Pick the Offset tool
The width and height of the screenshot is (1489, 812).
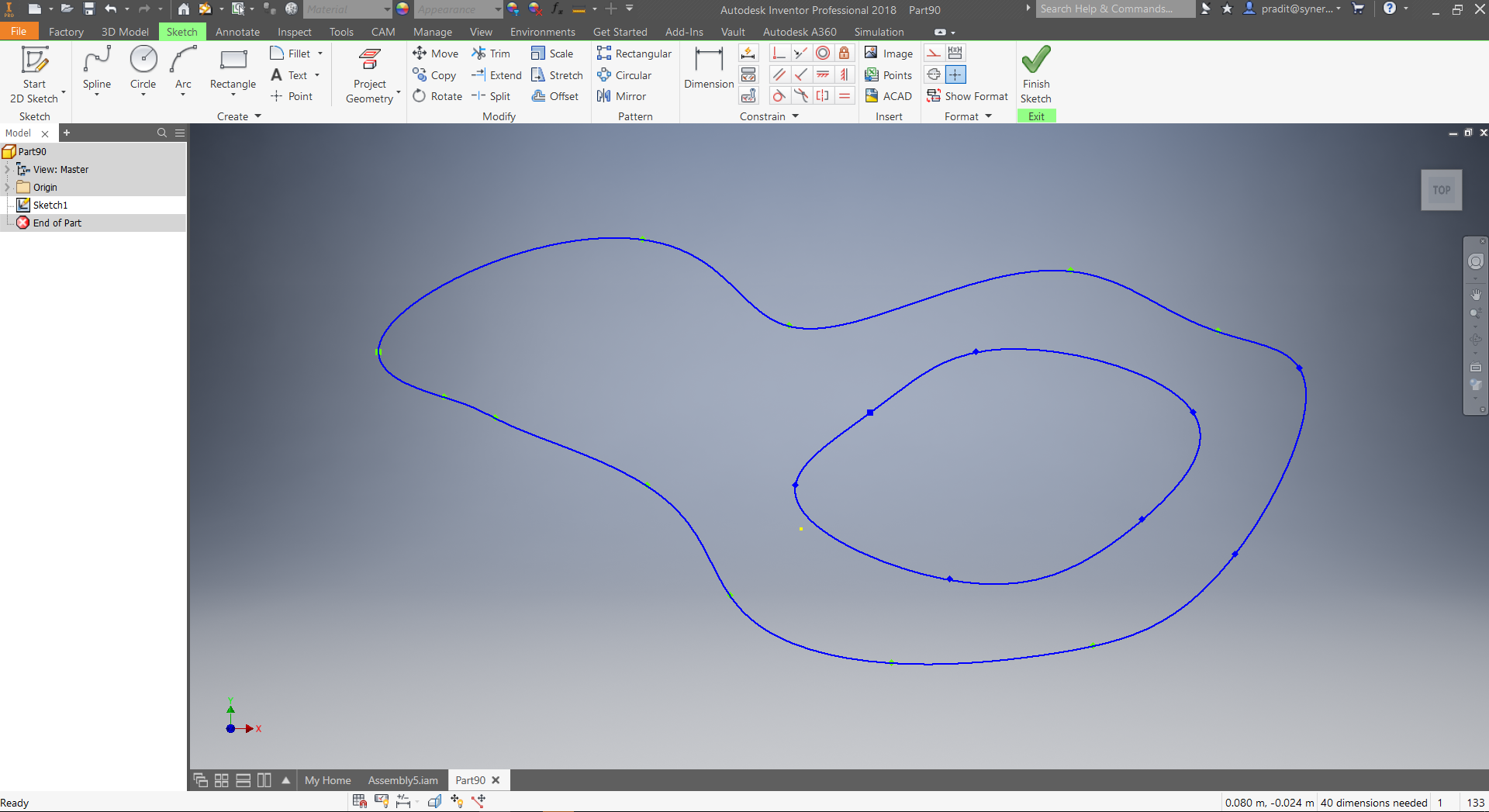555,96
